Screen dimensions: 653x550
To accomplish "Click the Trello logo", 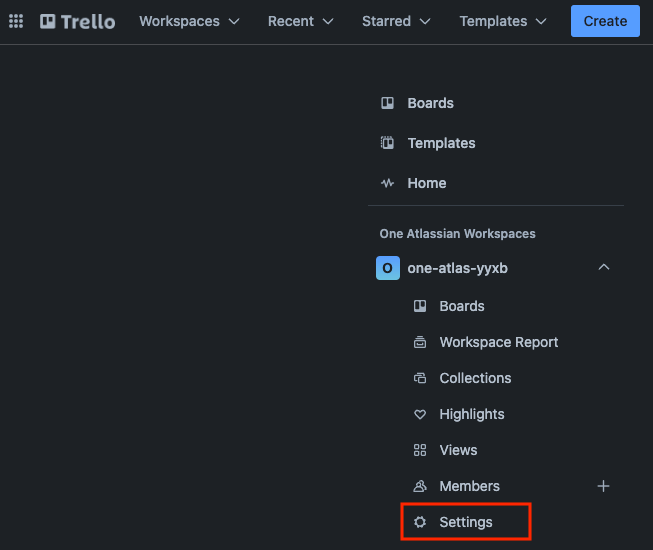I will pyautogui.click(x=77, y=21).
